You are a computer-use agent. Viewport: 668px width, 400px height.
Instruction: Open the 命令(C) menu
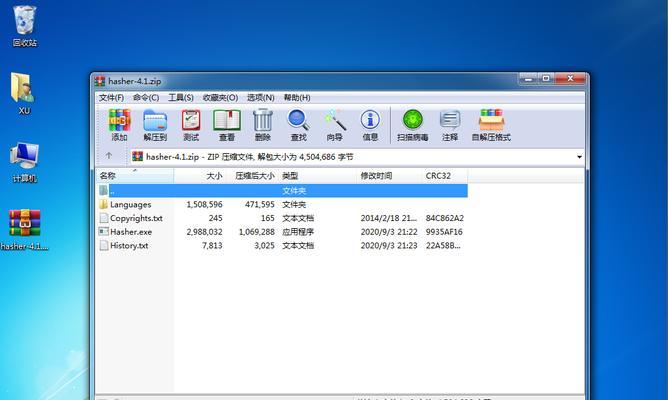click(x=146, y=98)
